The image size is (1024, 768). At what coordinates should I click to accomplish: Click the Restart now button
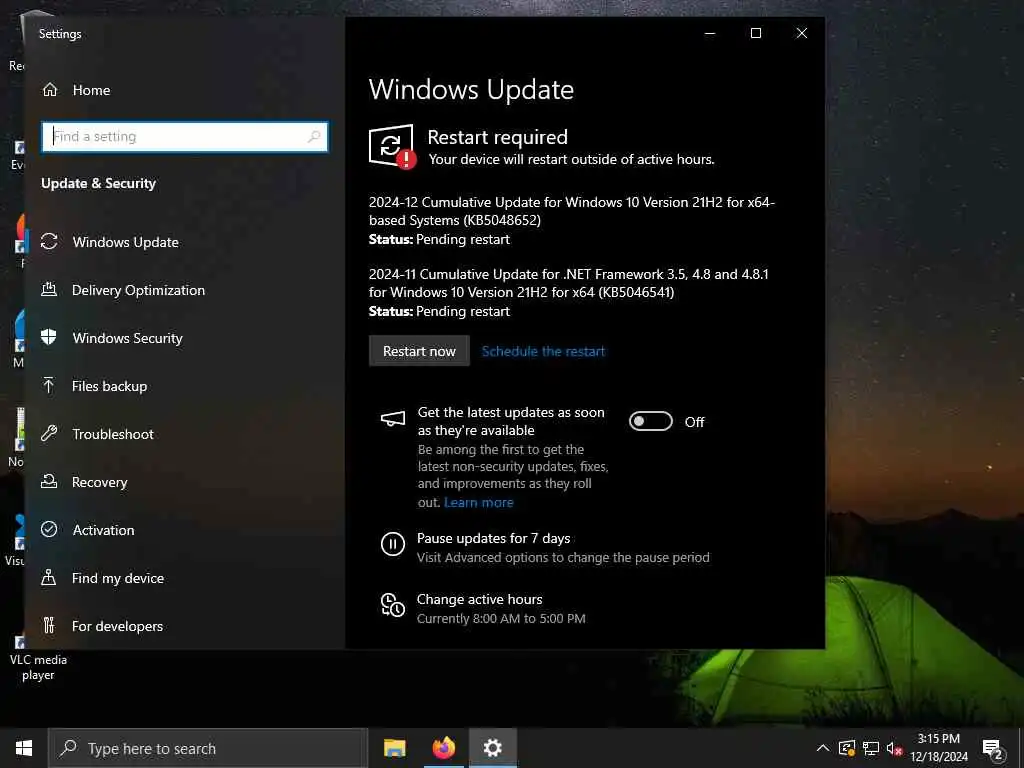(419, 351)
